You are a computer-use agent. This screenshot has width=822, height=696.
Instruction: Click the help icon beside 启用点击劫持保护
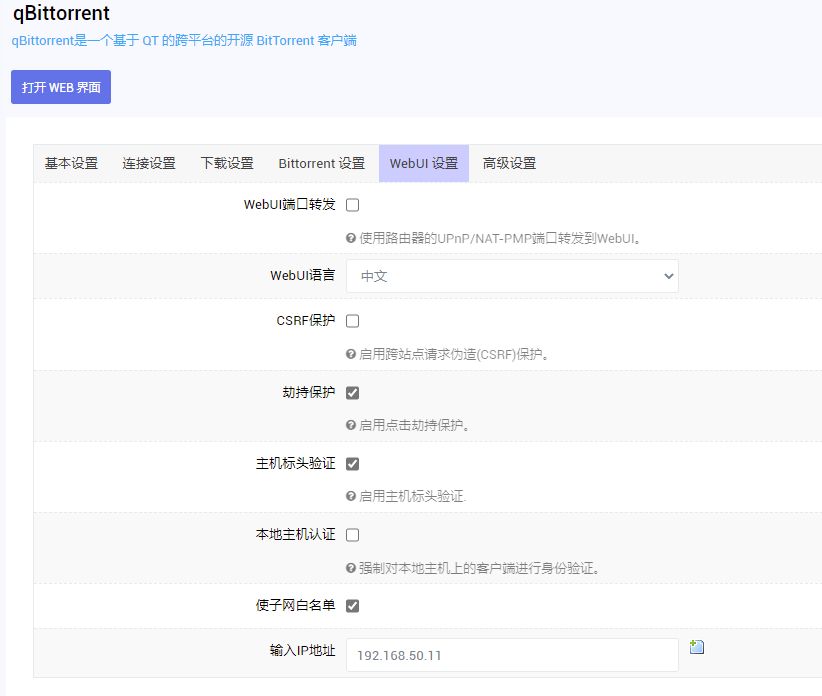[x=351, y=425]
